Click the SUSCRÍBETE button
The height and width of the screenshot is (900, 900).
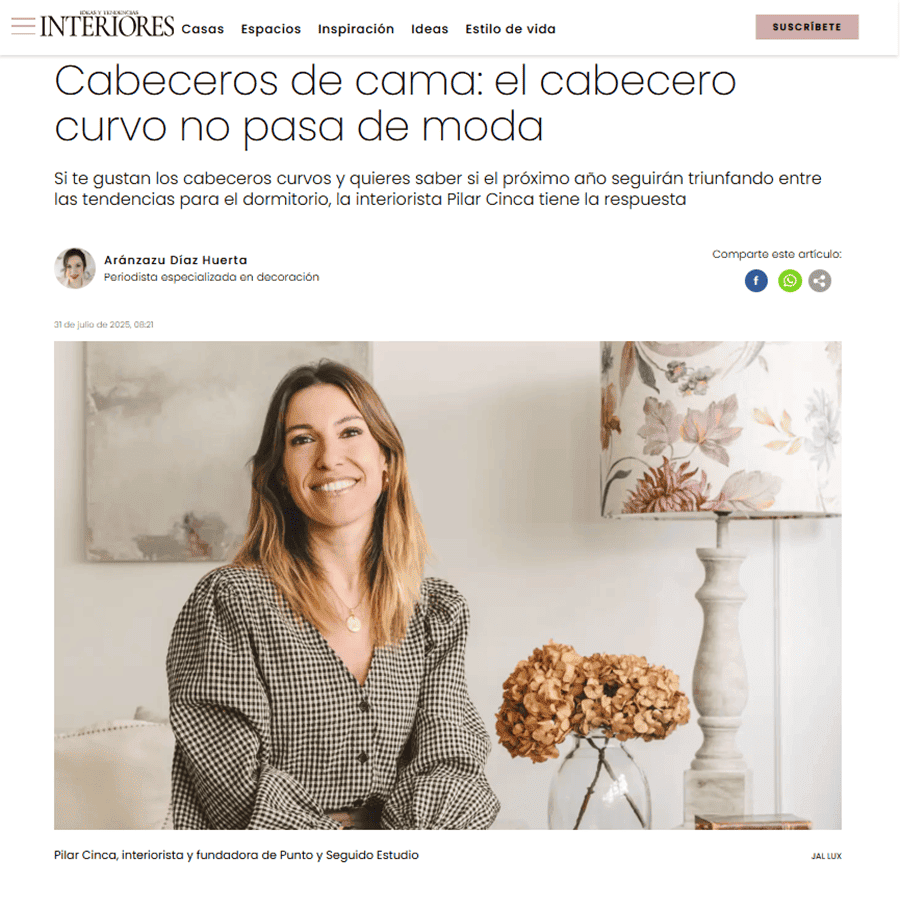tap(806, 27)
